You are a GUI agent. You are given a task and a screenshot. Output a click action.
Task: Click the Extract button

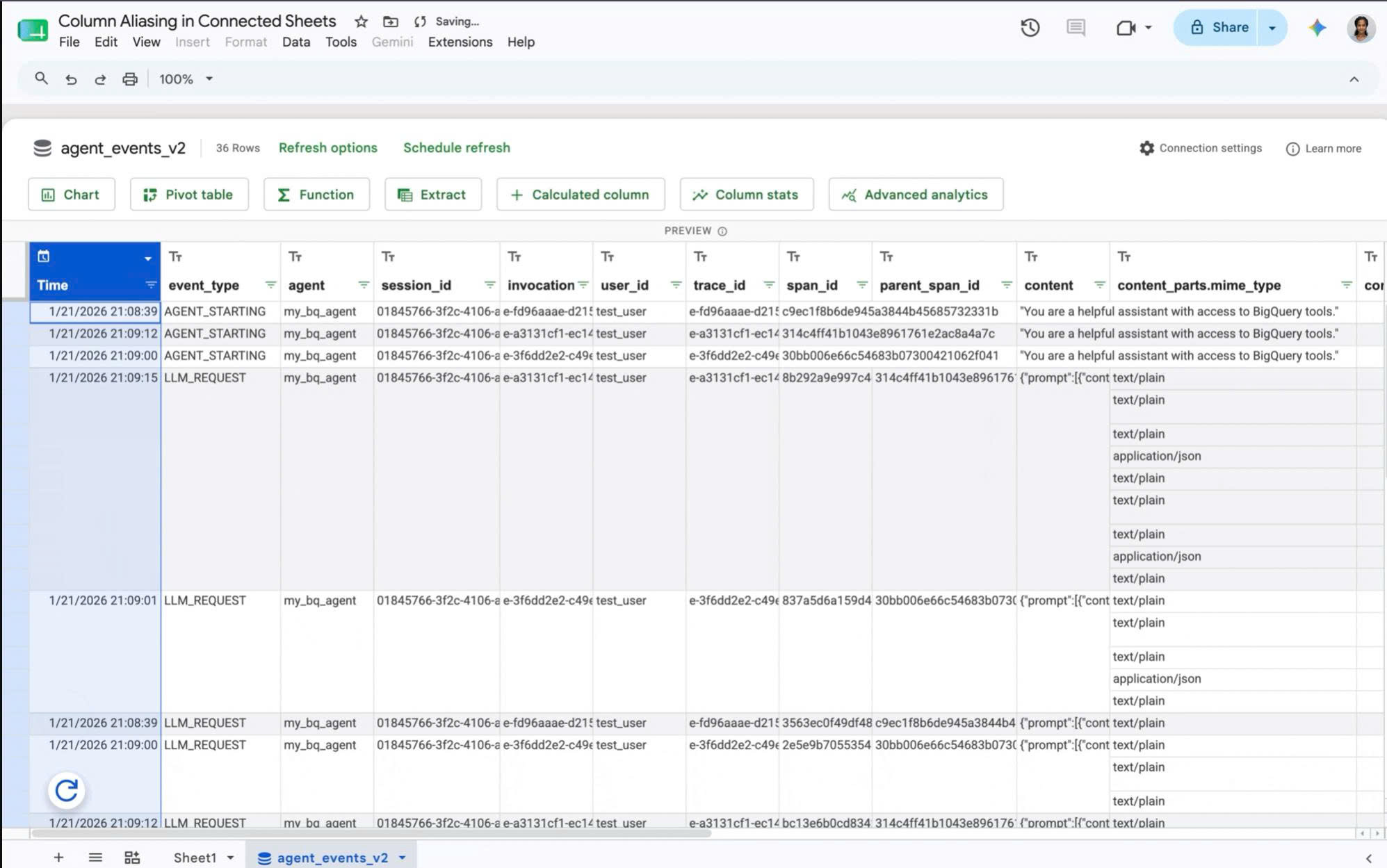(x=432, y=195)
